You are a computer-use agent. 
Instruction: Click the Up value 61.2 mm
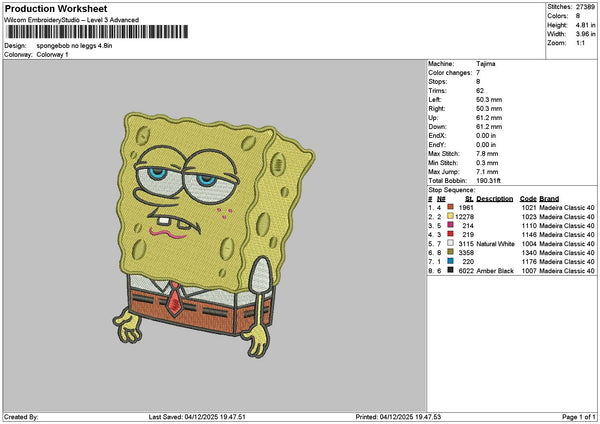[x=489, y=118]
